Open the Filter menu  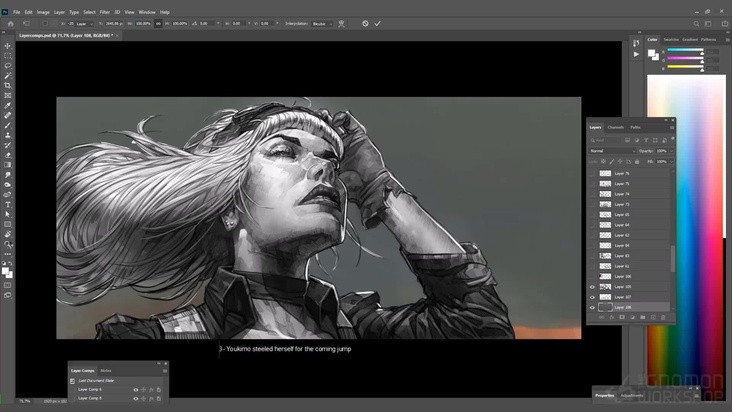tap(104, 12)
